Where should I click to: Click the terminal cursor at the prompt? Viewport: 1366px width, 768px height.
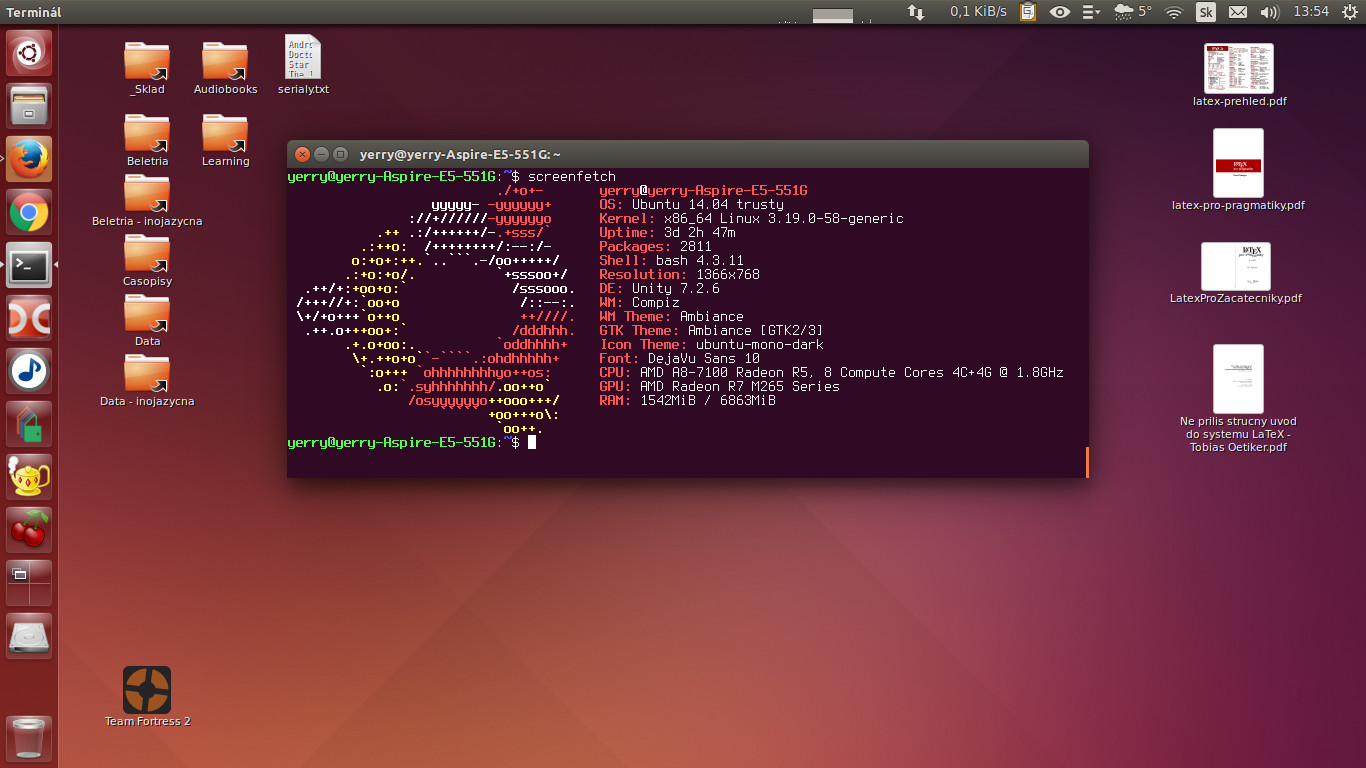click(532, 442)
